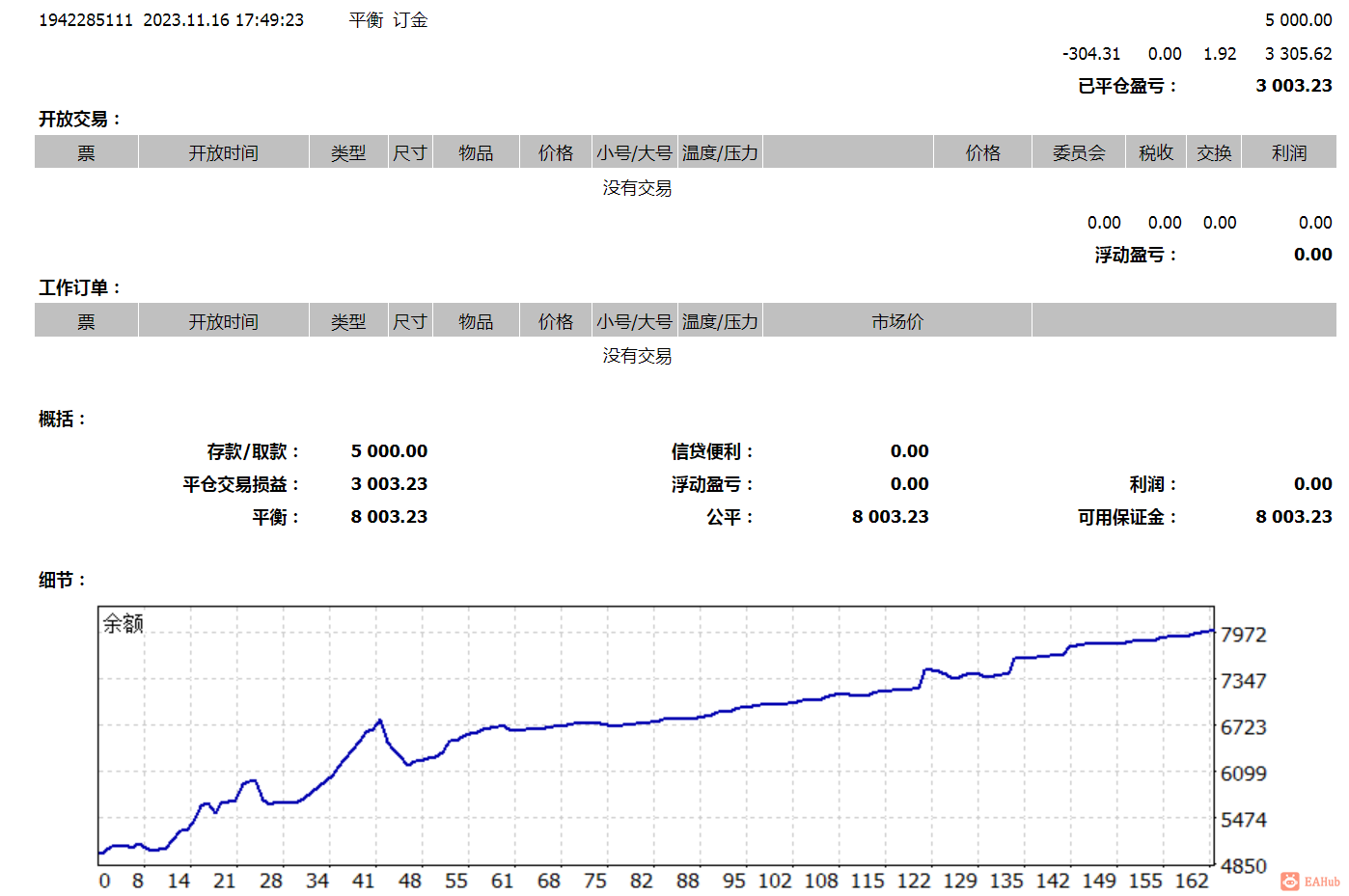
Task: Select the timestamp 2023.11.16 17:49:23
Action: [x=224, y=20]
